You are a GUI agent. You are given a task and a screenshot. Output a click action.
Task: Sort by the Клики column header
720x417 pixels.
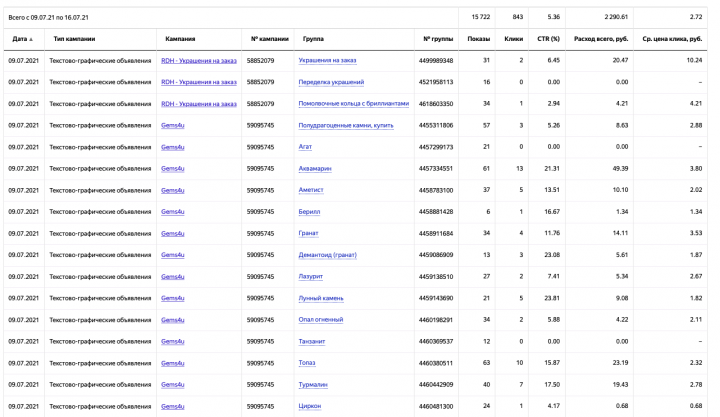click(x=513, y=39)
